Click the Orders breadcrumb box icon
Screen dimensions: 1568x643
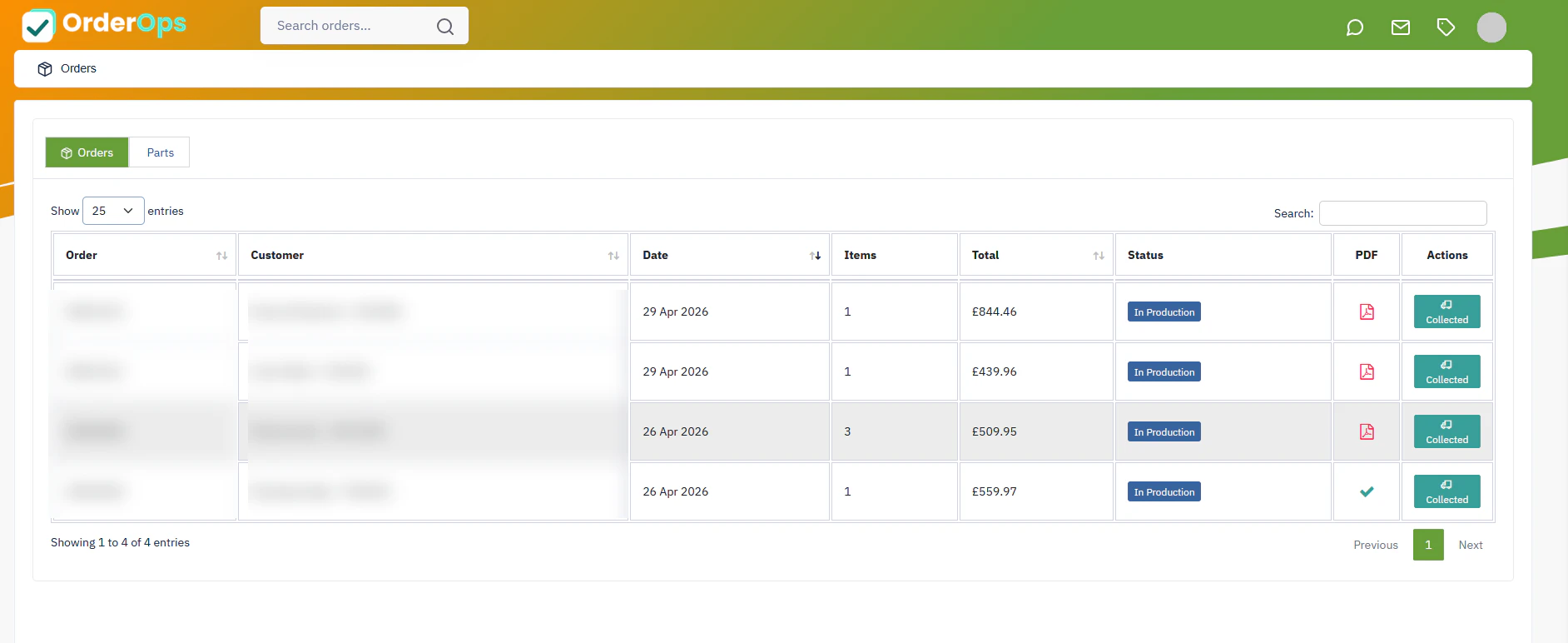pyautogui.click(x=45, y=69)
